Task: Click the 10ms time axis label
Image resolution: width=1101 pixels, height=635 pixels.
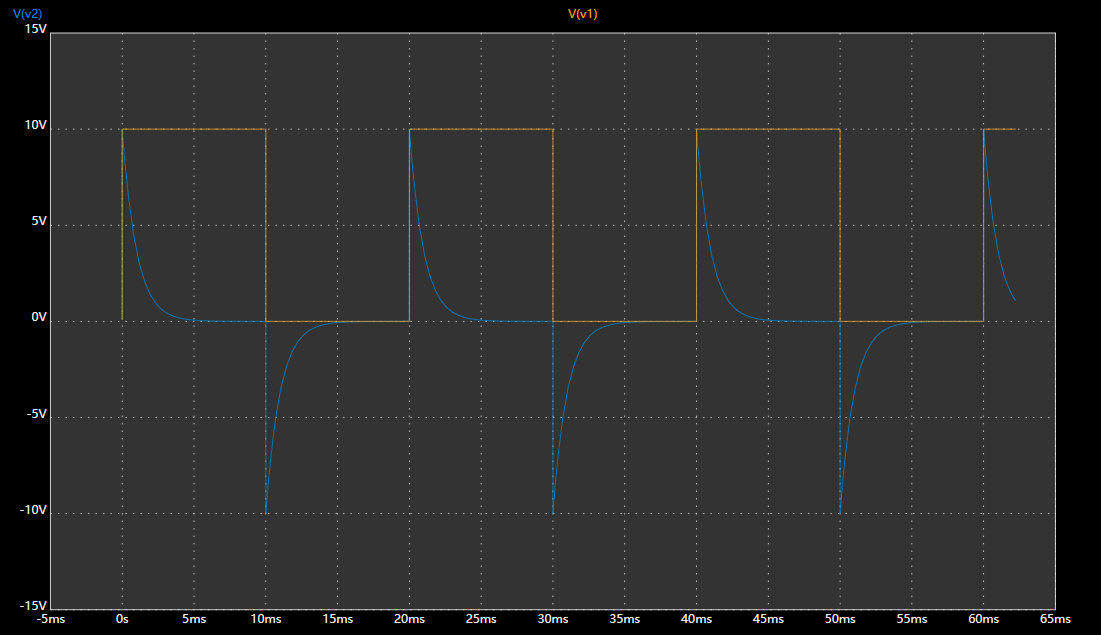Action: (266, 620)
